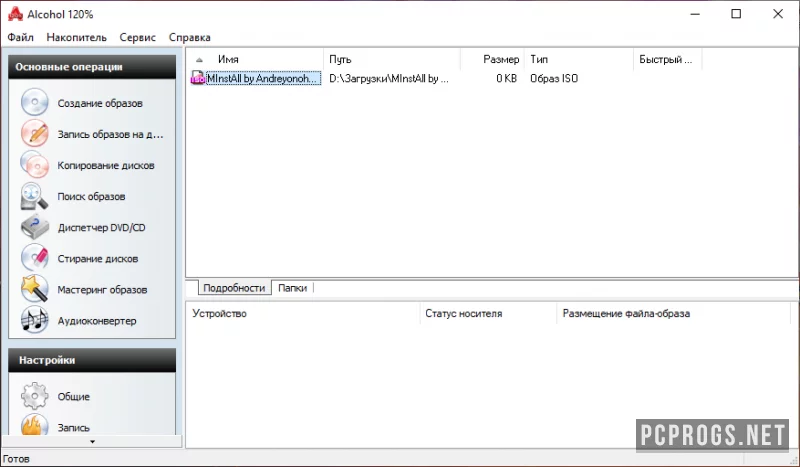
Task: Open Общие settings
Action: [x=73, y=397]
